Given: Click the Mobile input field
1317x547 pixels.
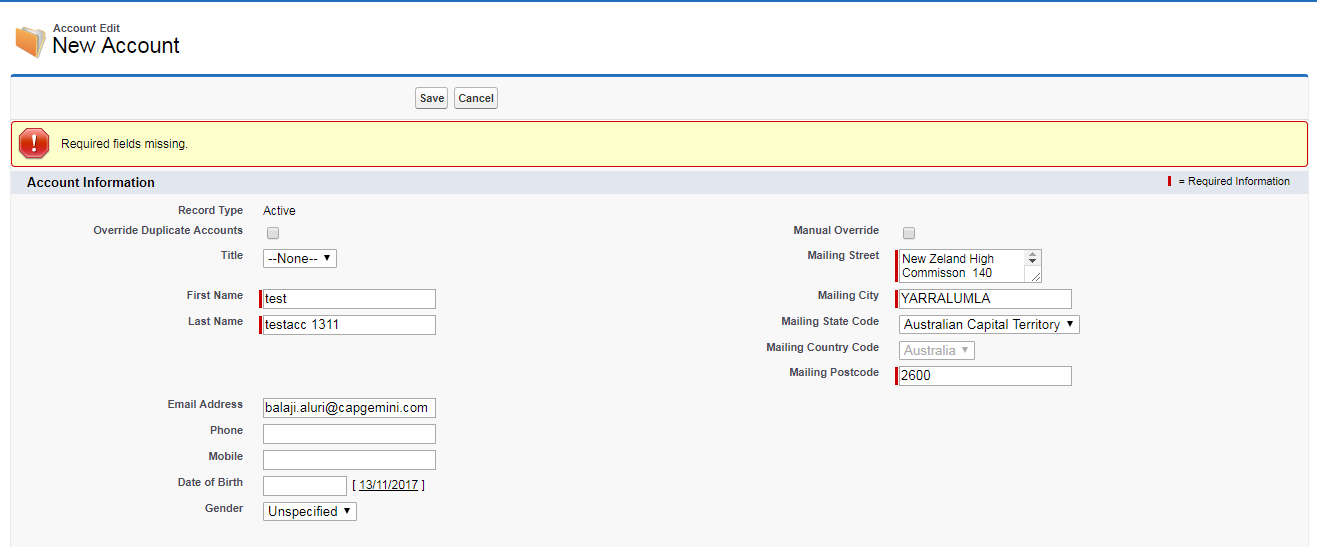Looking at the screenshot, I should (349, 460).
